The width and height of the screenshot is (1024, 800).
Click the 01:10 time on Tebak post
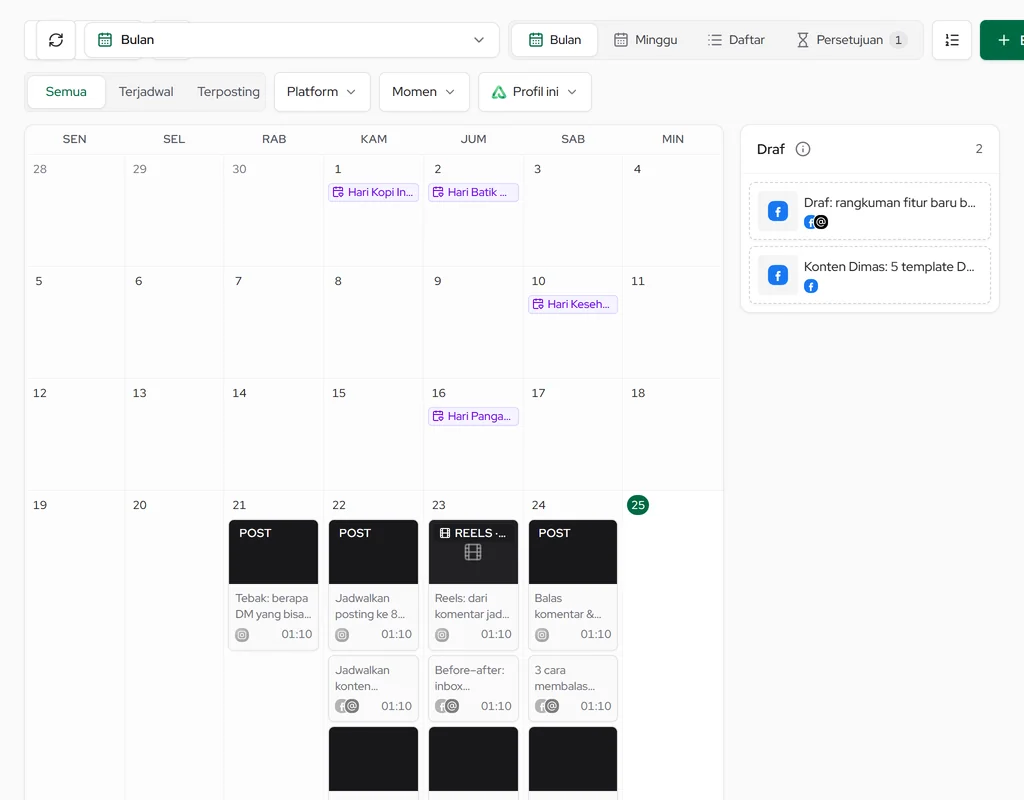[296, 634]
